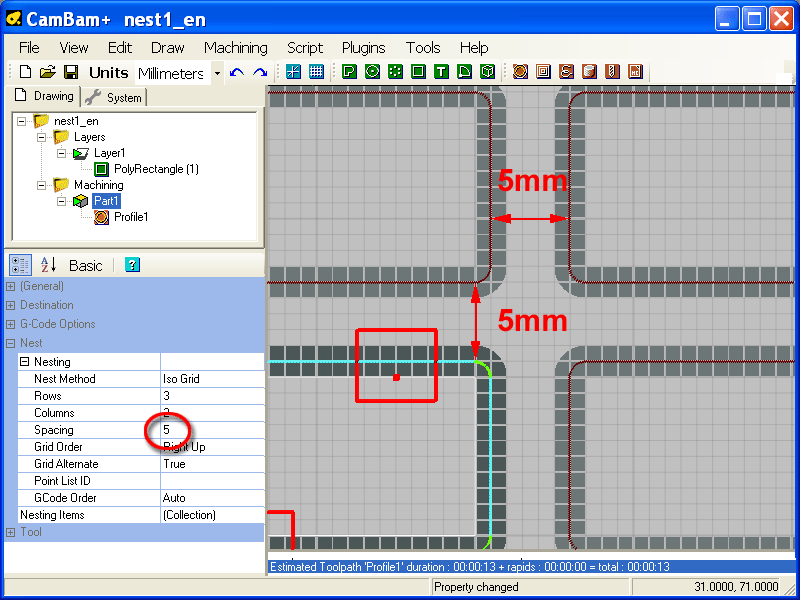Open the Units Millimeters dropdown
Image resolution: width=800 pixels, height=600 pixels.
point(217,73)
